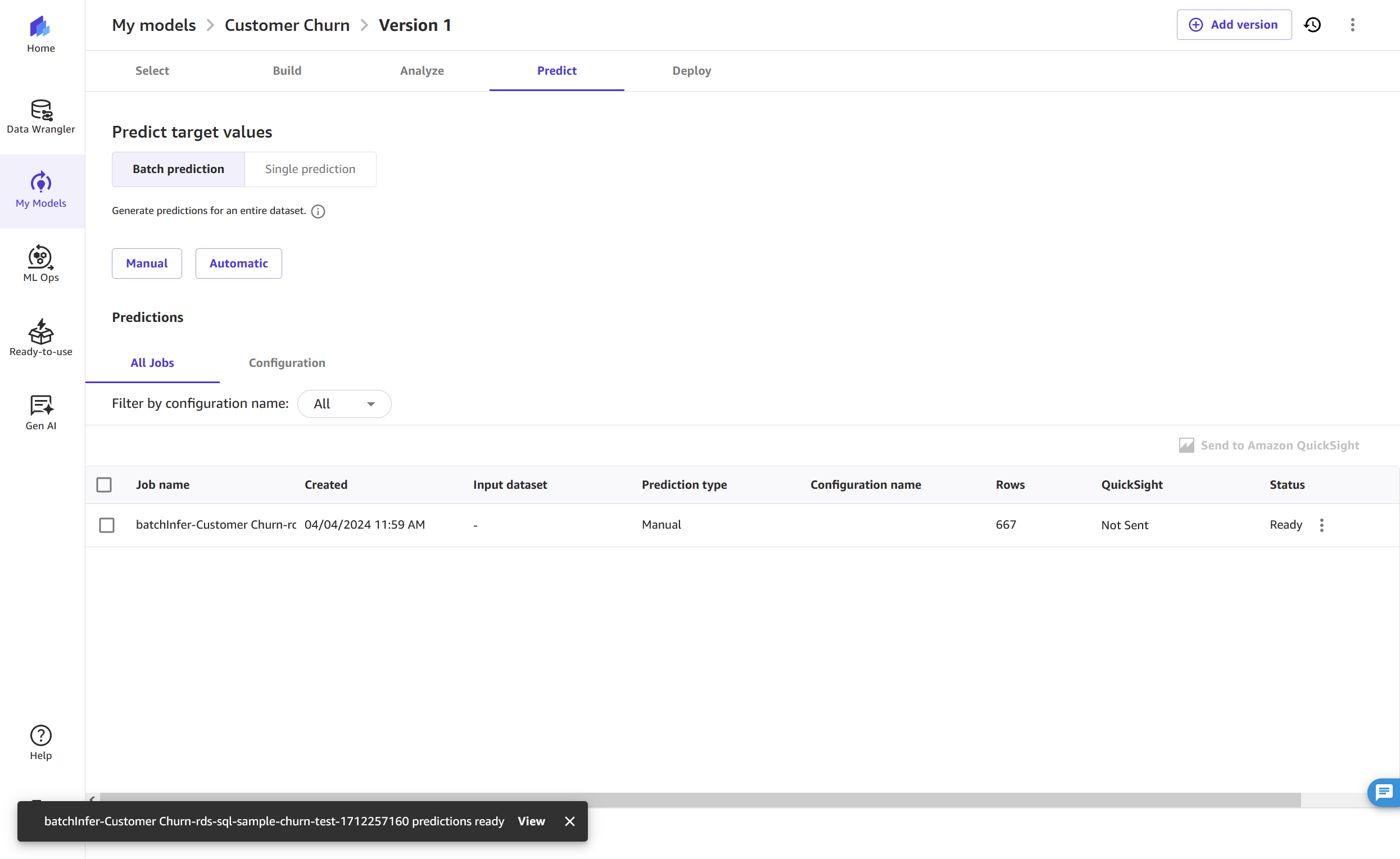Viewport: 1400px width, 859px height.
Task: Switch to the Deploy tab
Action: [x=691, y=70]
